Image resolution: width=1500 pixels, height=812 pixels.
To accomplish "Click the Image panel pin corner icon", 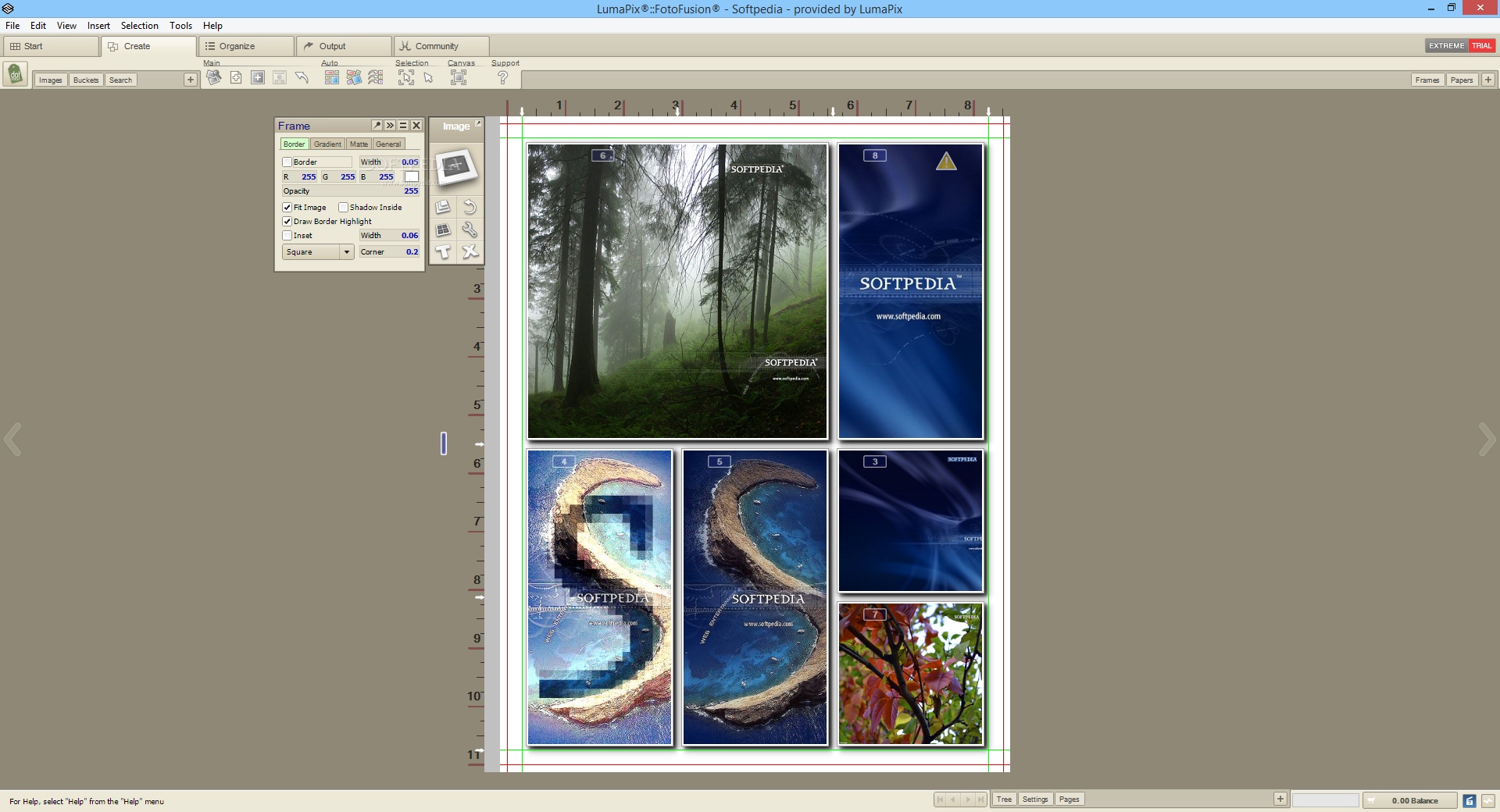I will pos(478,123).
